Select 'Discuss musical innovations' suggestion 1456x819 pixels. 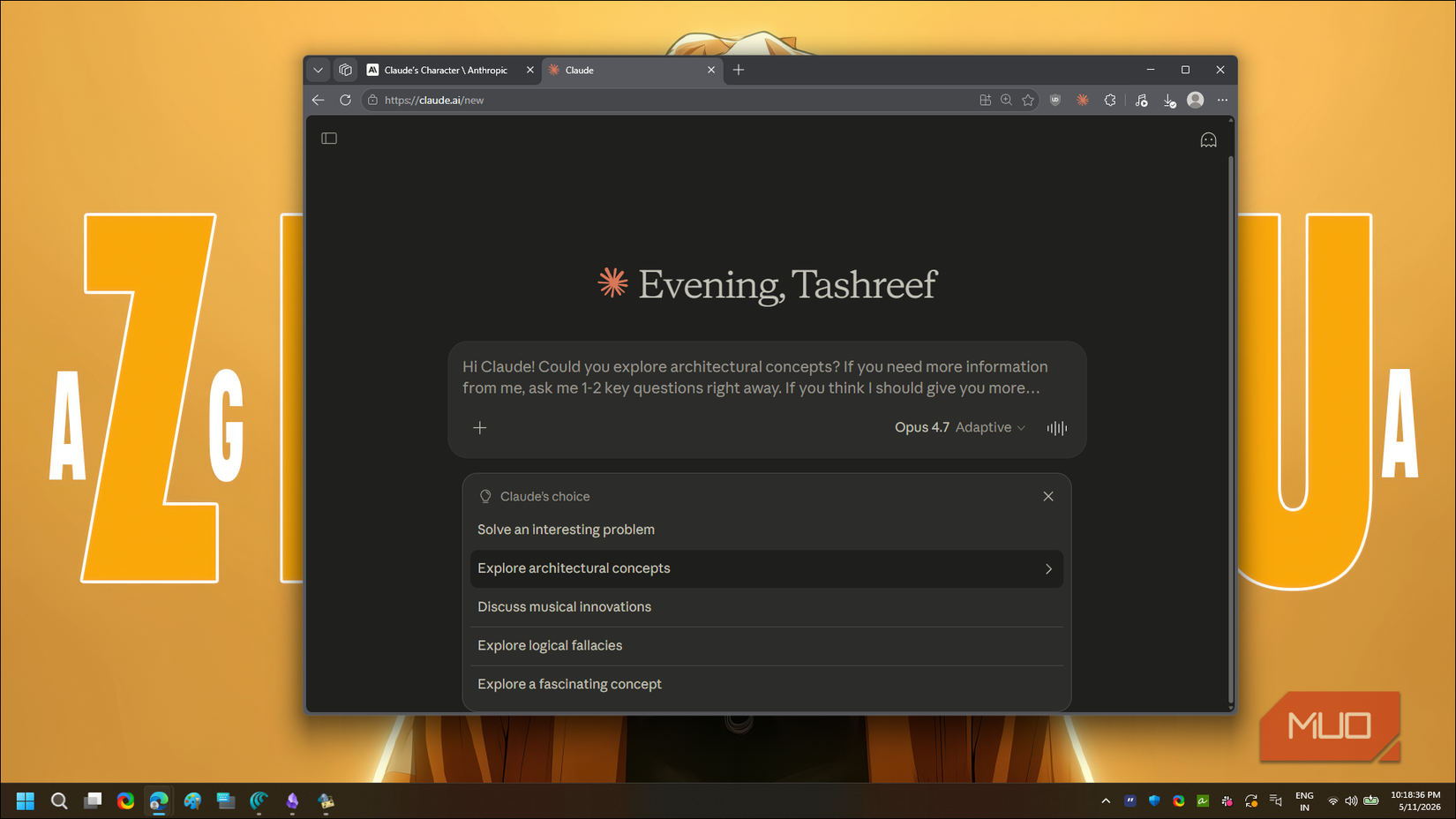(766, 607)
